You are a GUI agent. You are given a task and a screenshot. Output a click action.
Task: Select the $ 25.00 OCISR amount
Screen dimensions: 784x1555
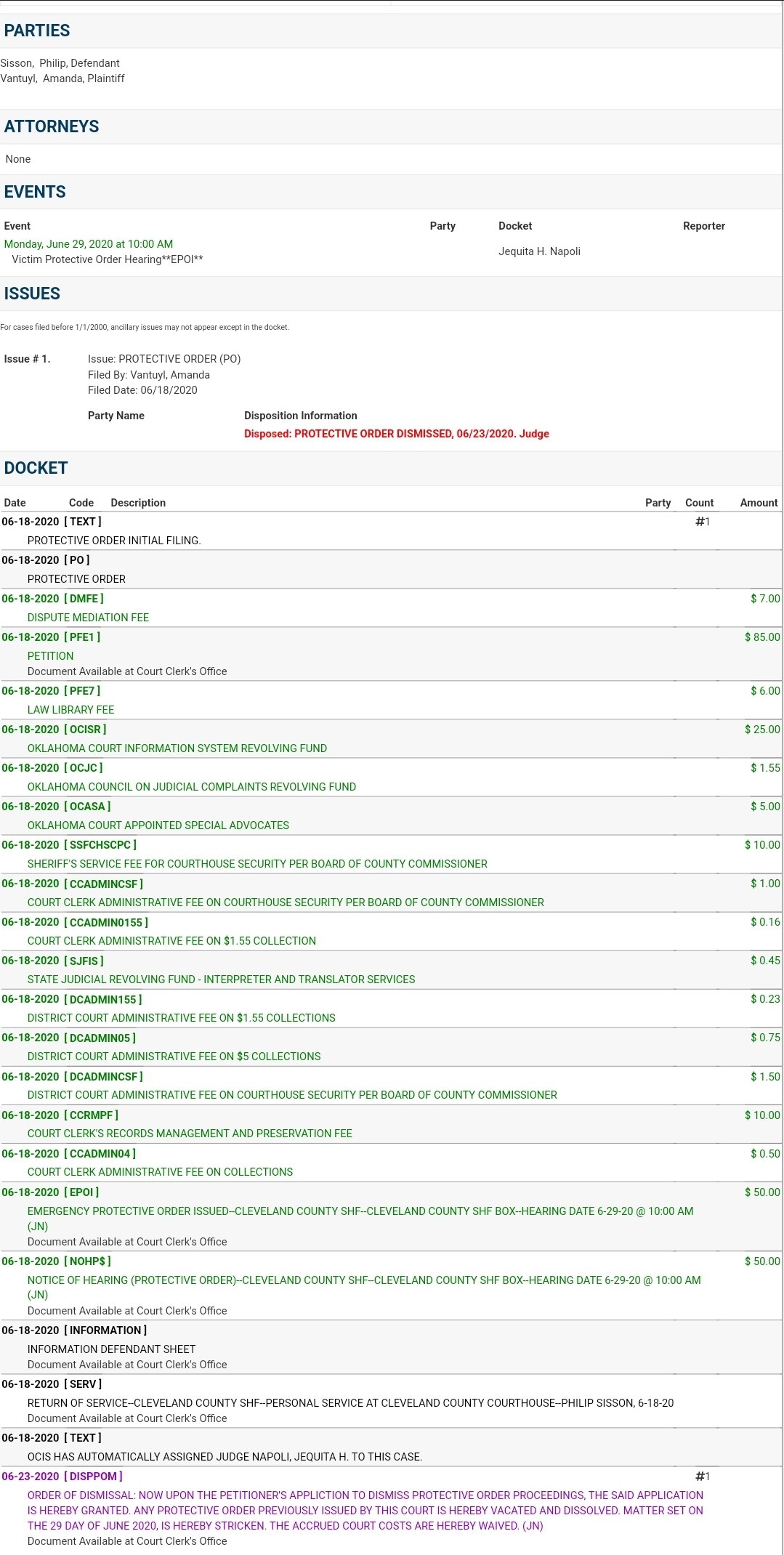coord(762,730)
